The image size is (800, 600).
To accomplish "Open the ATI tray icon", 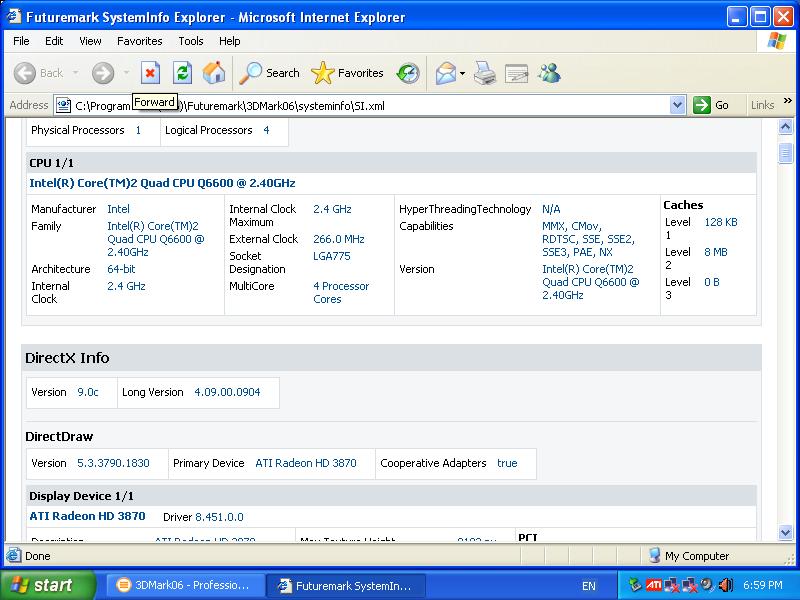I will click(653, 585).
